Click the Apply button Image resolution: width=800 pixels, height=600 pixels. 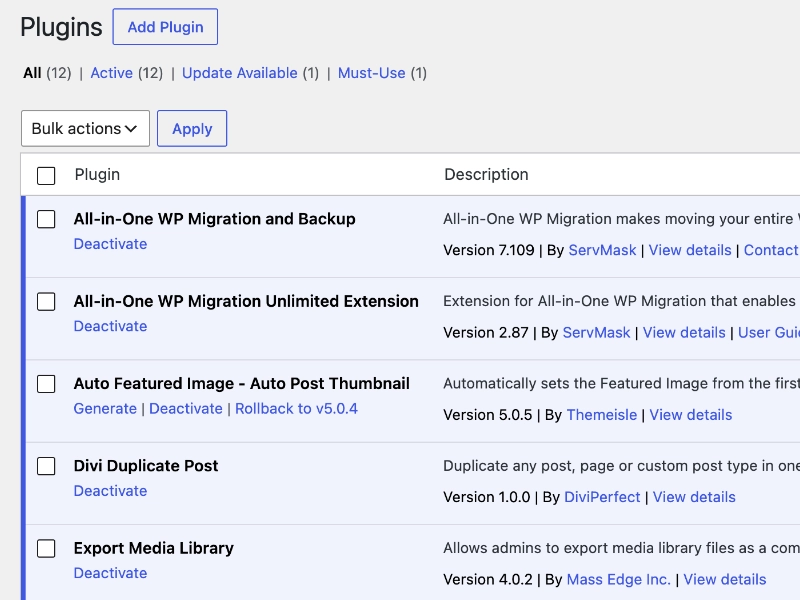pyautogui.click(x=192, y=129)
